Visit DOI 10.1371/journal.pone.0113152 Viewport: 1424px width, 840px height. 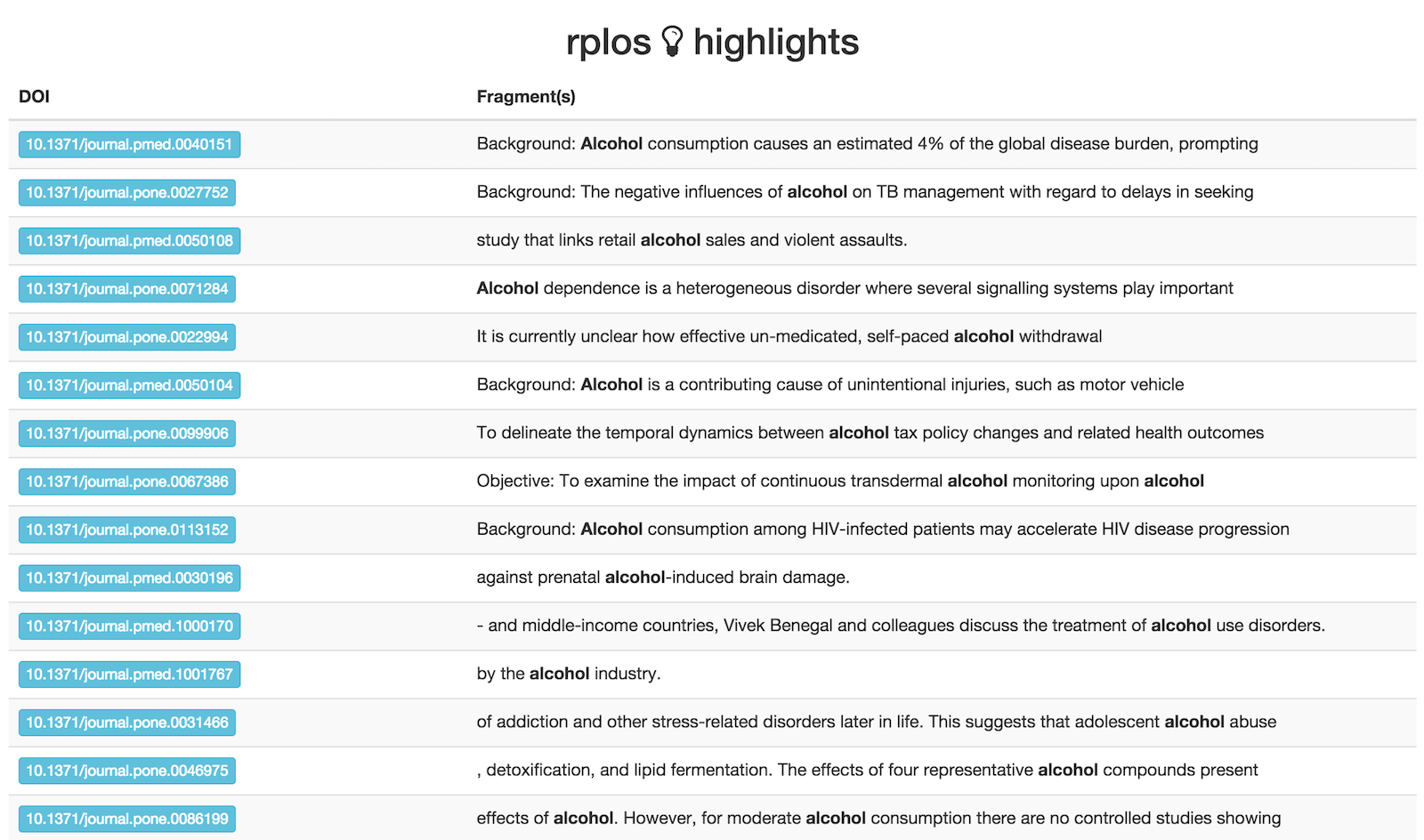click(x=127, y=529)
